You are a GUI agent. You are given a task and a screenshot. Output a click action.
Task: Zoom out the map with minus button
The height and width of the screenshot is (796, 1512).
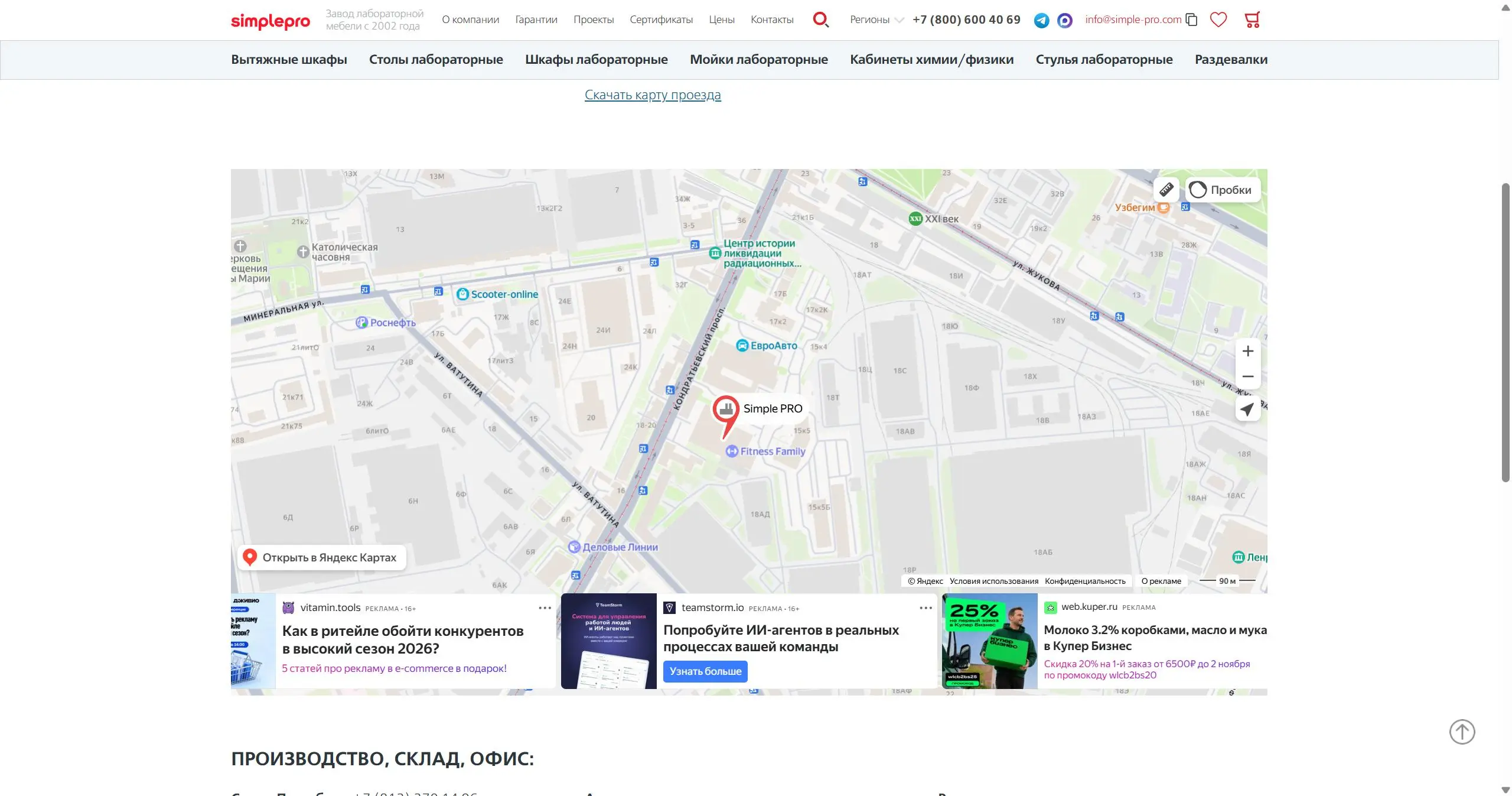coord(1248,376)
